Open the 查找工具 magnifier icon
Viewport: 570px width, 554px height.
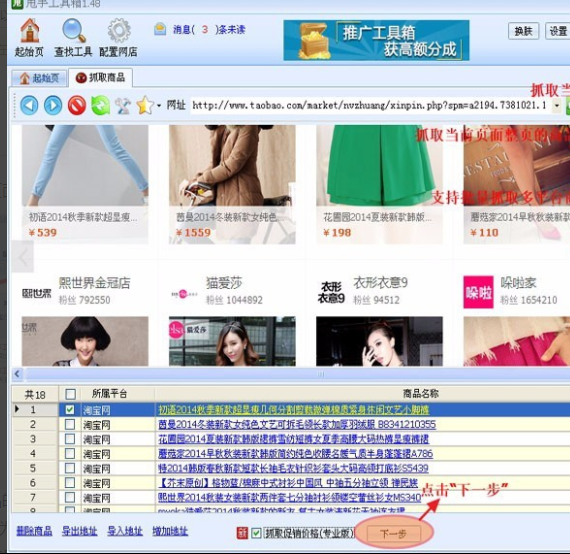pos(74,31)
